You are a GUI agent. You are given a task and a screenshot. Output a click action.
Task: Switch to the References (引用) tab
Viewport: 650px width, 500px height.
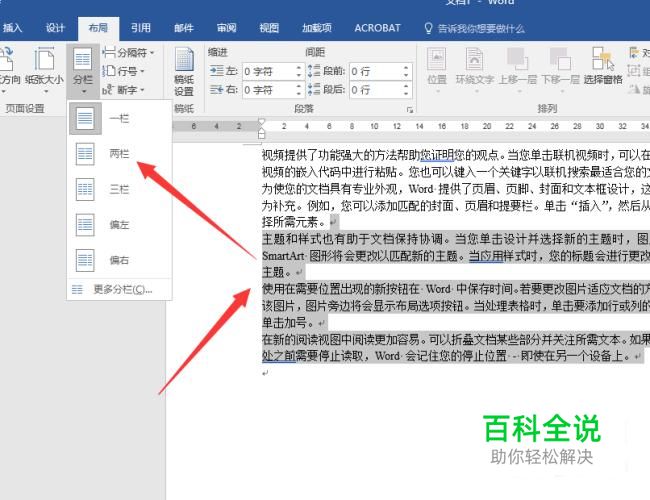pyautogui.click(x=141, y=28)
